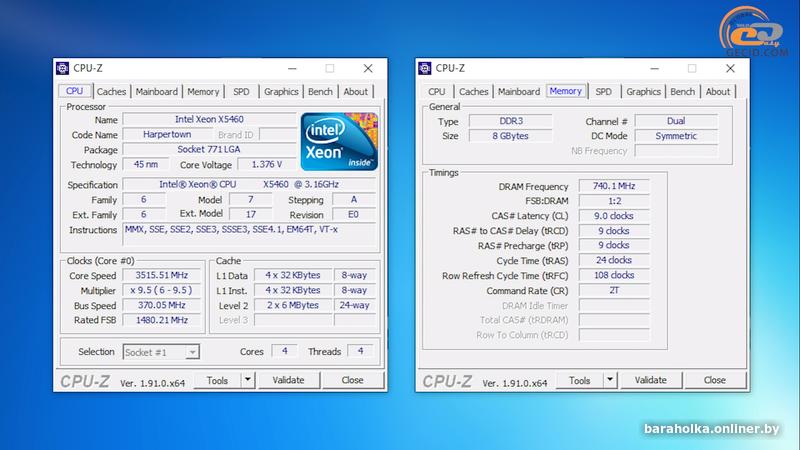The image size is (800, 450).
Task: Switch to CPU tab in right CPU-Z window
Action: [x=437, y=91]
